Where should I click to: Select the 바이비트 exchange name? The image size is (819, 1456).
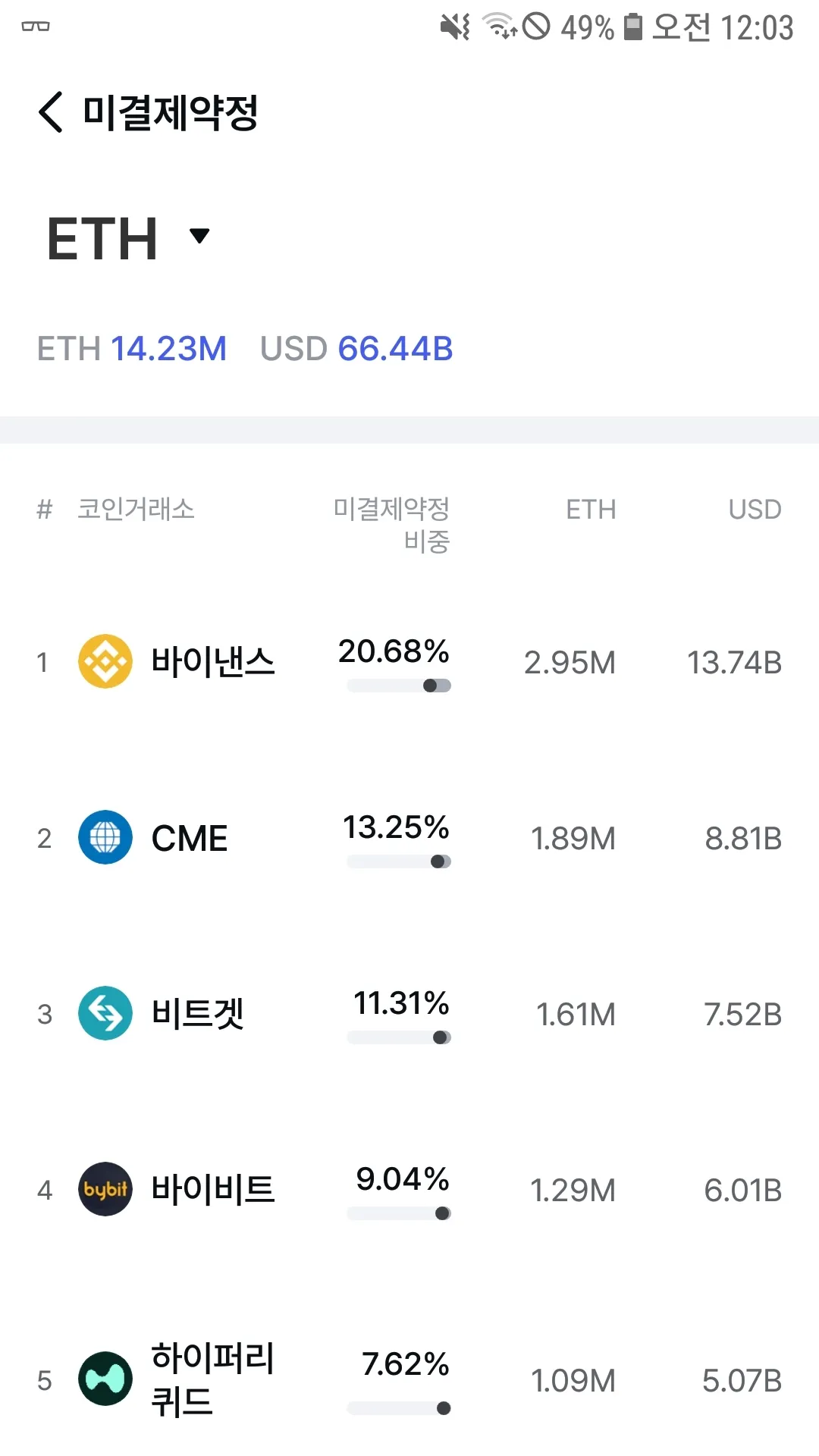click(212, 1189)
